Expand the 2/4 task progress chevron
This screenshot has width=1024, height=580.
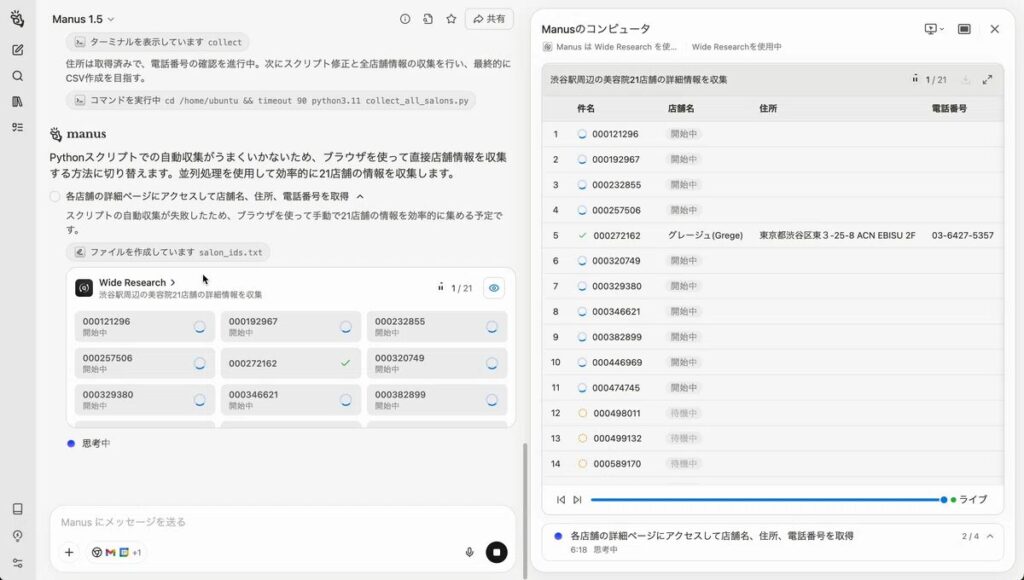tap(990, 536)
